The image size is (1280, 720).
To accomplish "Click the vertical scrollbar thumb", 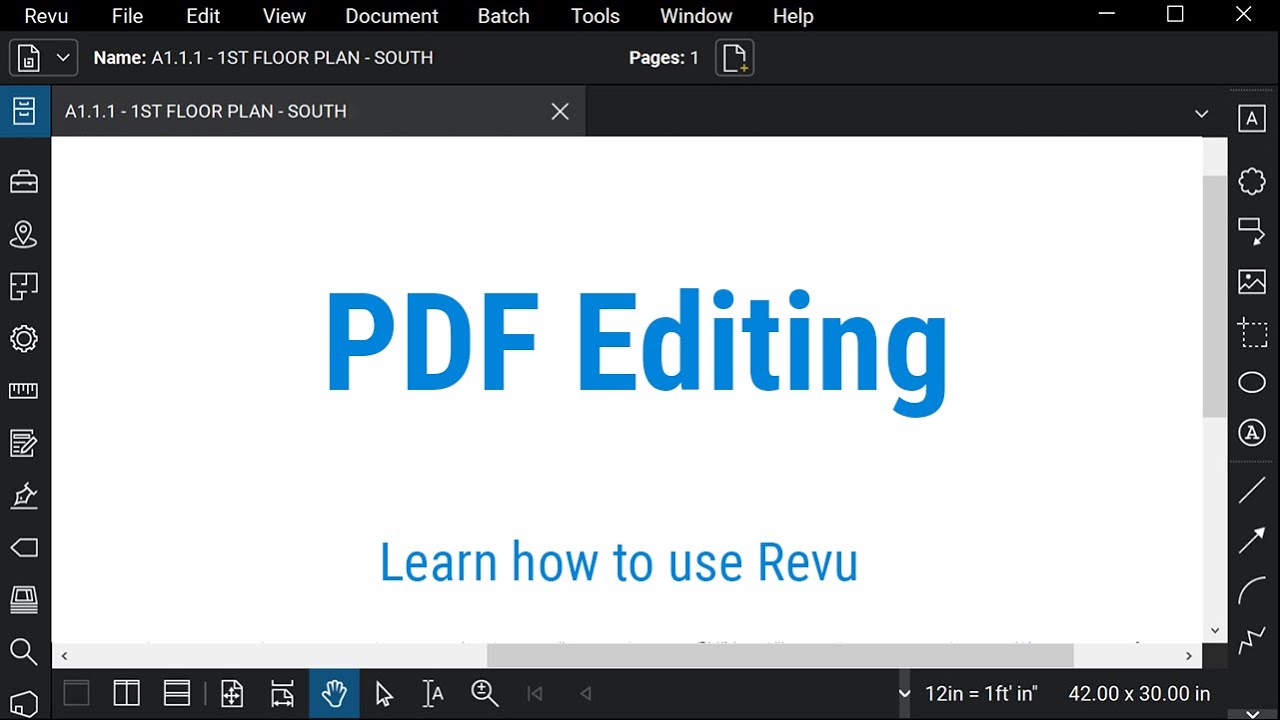I will pos(1214,296).
